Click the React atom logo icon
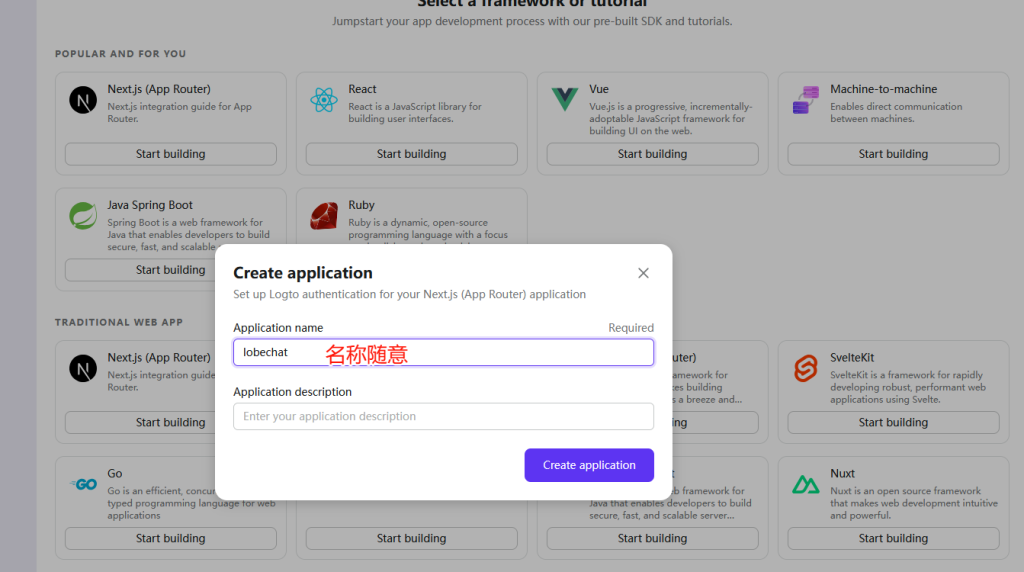 (x=324, y=100)
